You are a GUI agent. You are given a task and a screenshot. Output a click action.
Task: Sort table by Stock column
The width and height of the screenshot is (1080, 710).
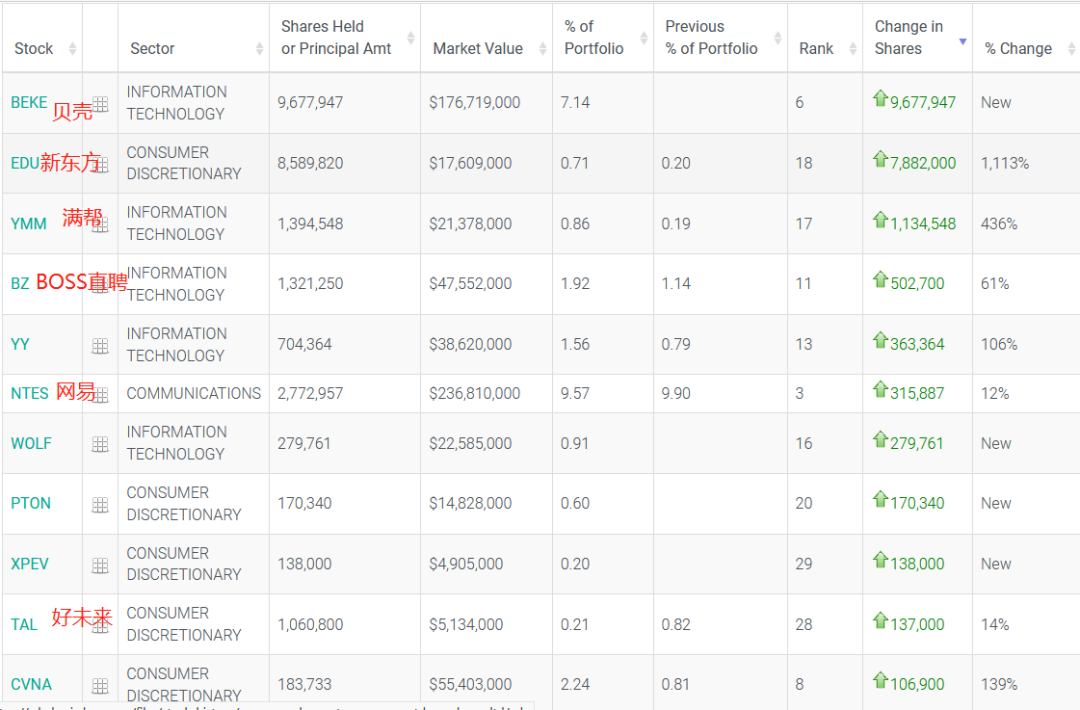pyautogui.click(x=34, y=48)
